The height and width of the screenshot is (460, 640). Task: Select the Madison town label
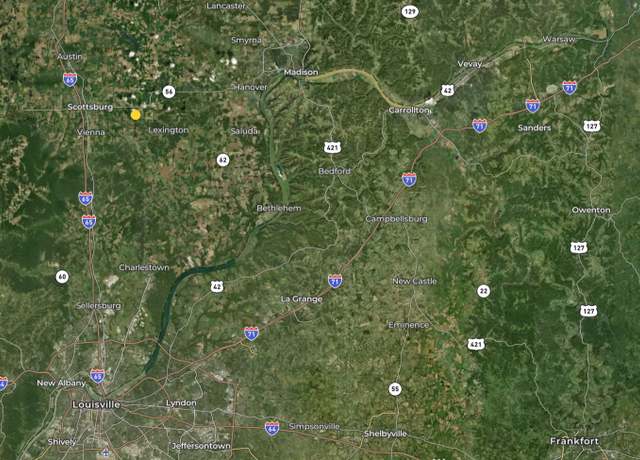(x=301, y=72)
